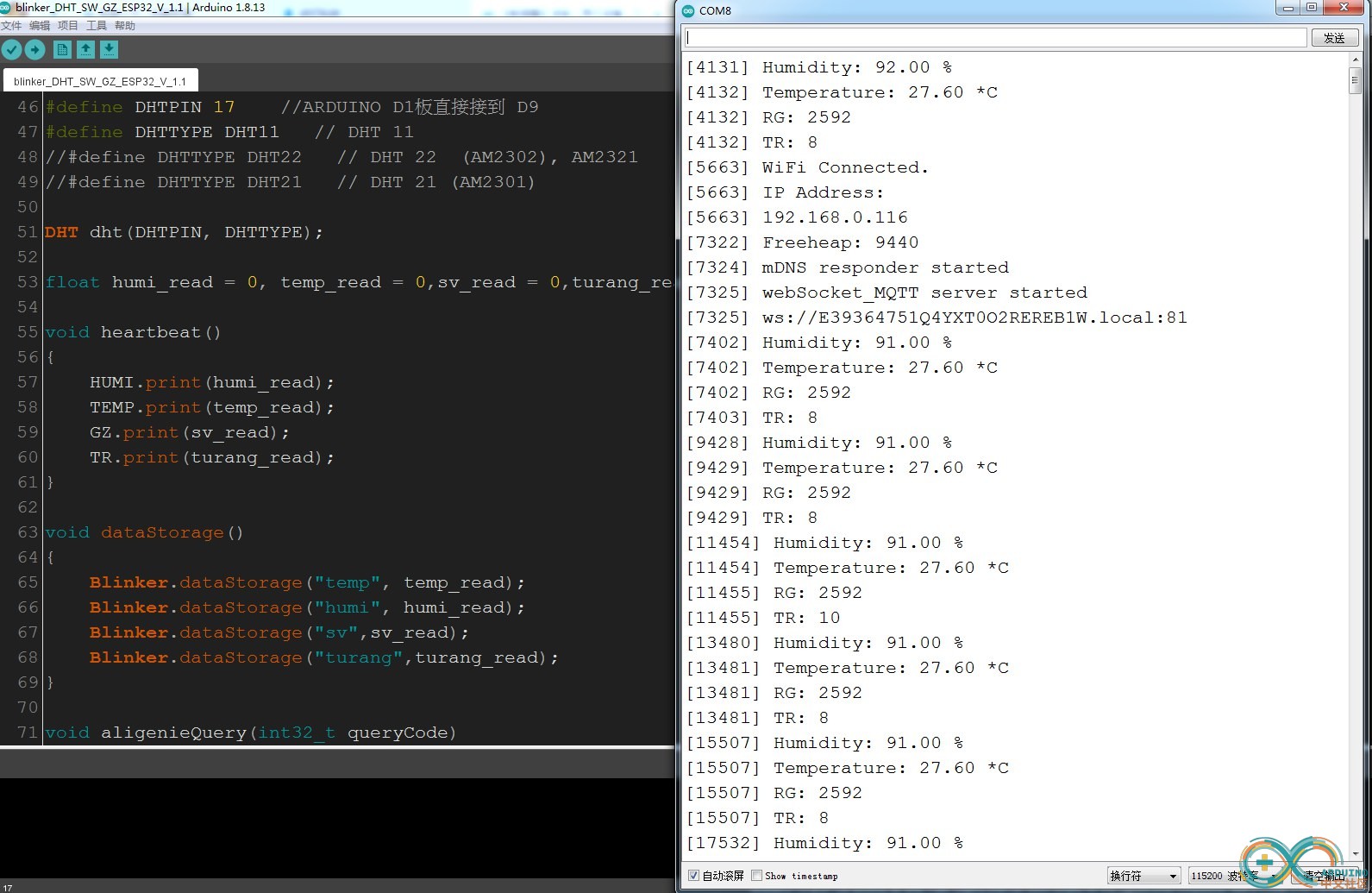This screenshot has width=1372, height=893.
Task: Maximize the COM8 serial monitor window
Action: pyautogui.click(x=1312, y=8)
